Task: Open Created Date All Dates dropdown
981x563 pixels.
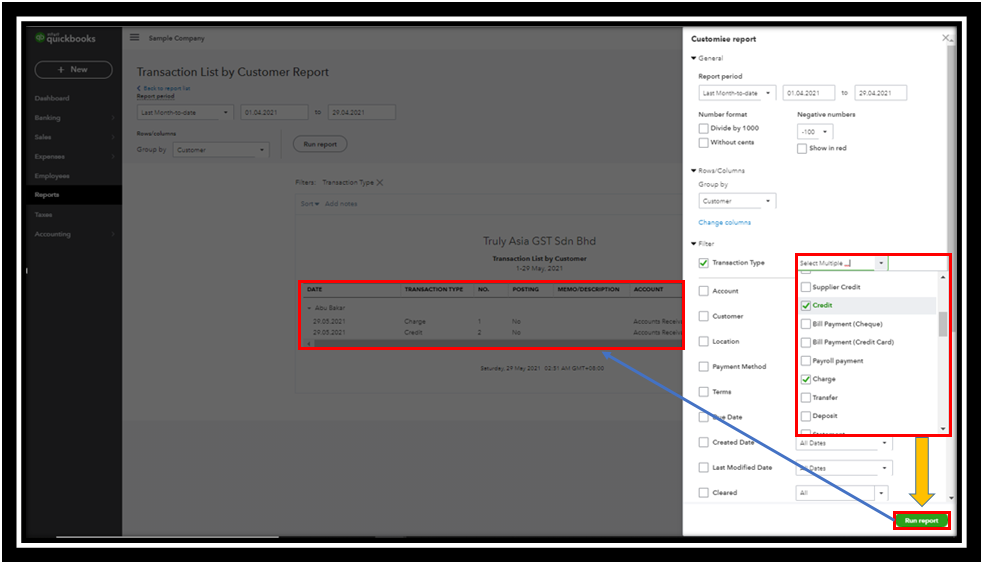Action: coord(843,443)
